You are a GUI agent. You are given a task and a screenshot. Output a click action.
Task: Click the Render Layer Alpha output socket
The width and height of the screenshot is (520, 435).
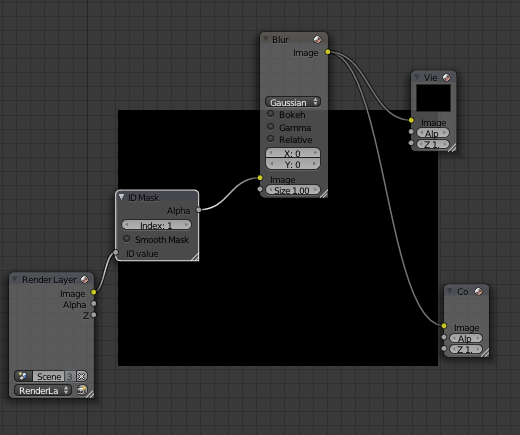point(94,303)
